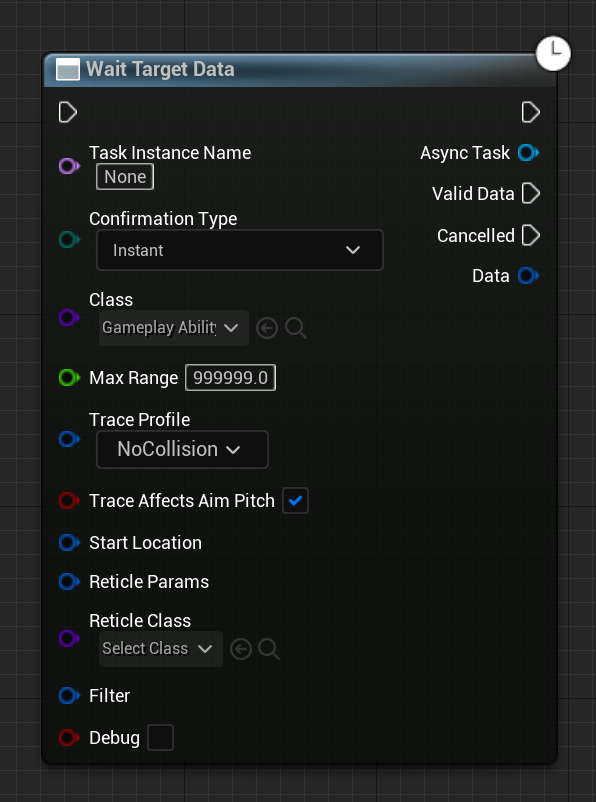Viewport: 596px width, 802px height.
Task: Click the Start Location input pin
Action: tap(68, 543)
